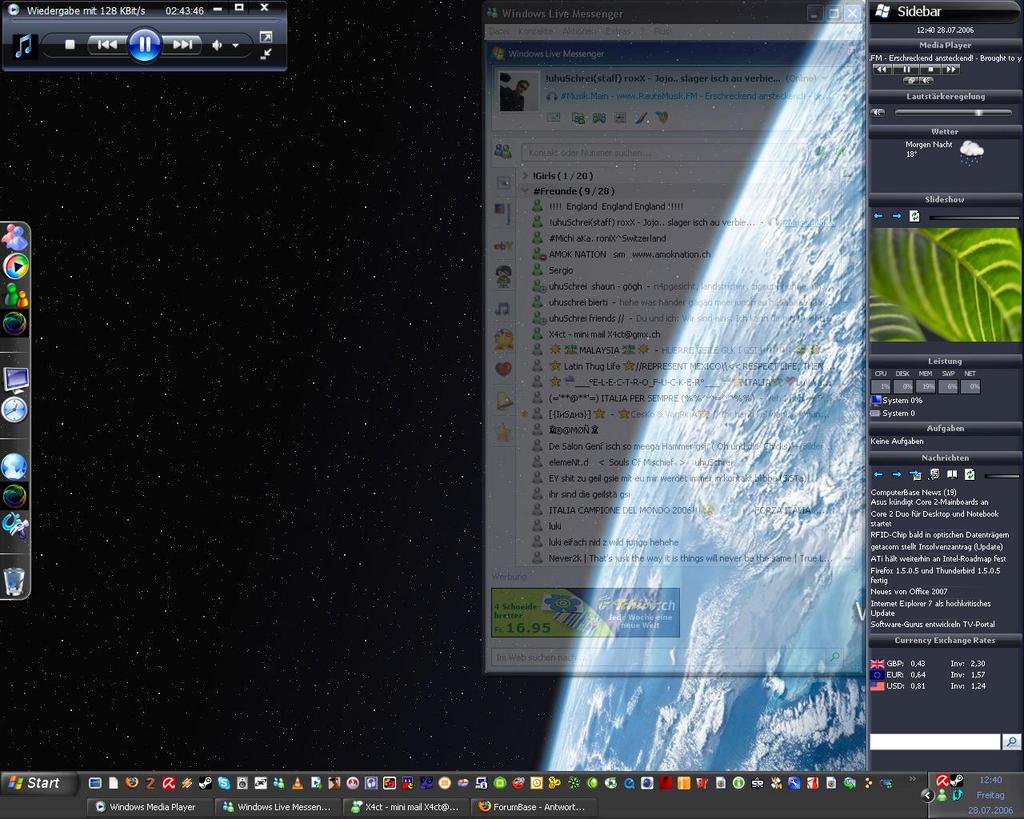Open Messenger 'Kontakte' menu
This screenshot has width=1024, height=819.
(x=535, y=31)
